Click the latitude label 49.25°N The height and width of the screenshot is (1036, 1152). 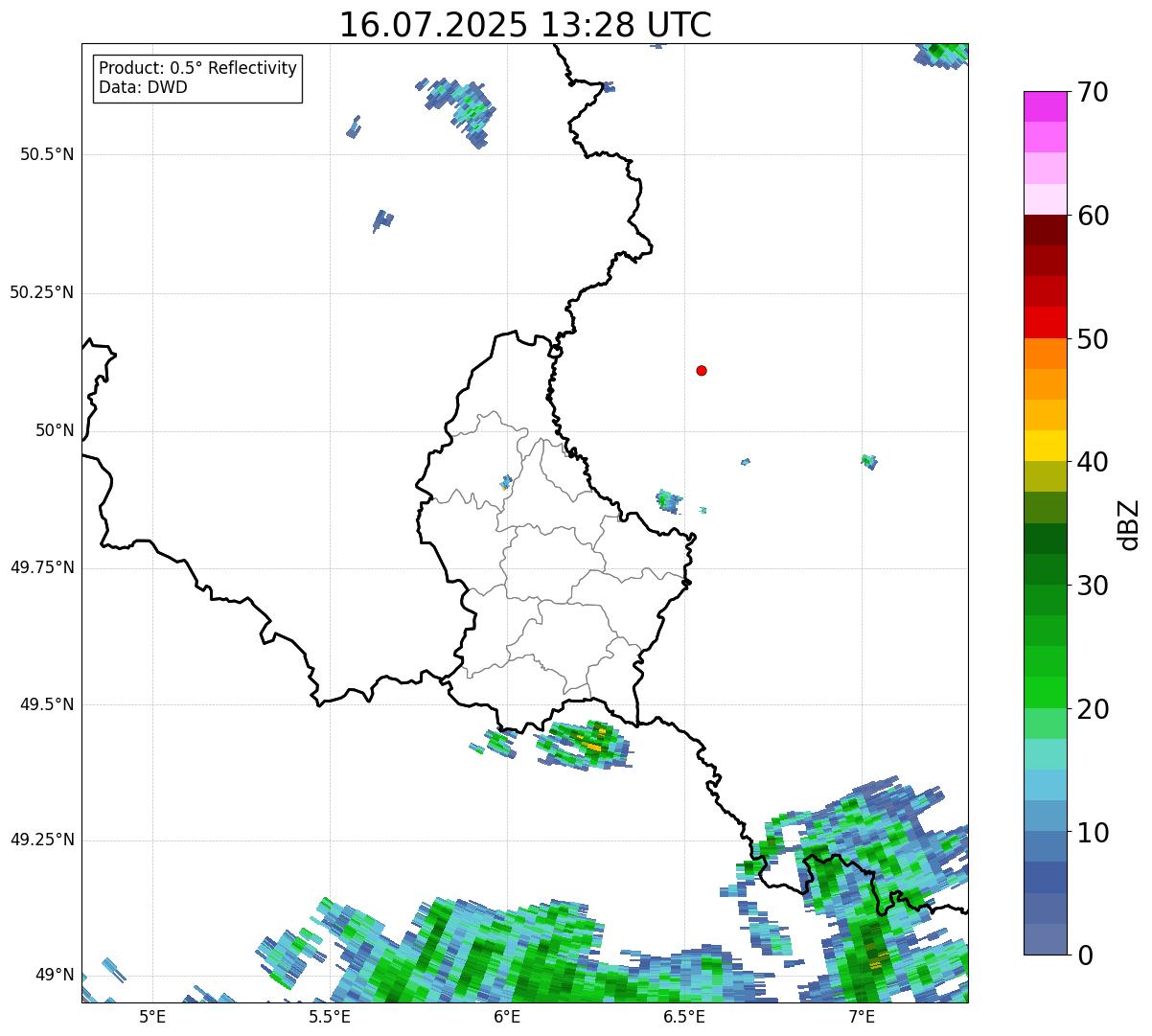click(x=42, y=840)
